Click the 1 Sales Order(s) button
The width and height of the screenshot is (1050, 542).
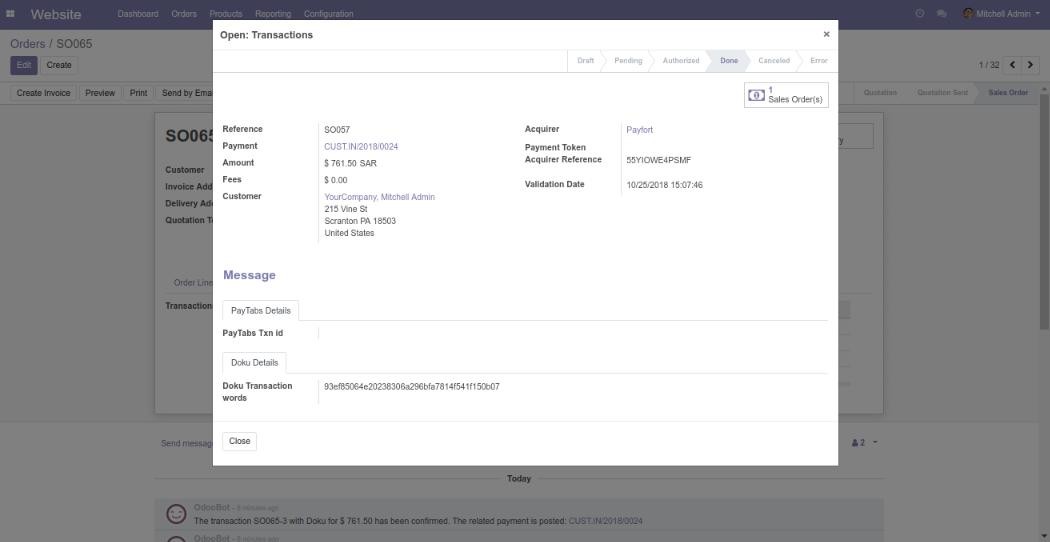pos(786,95)
